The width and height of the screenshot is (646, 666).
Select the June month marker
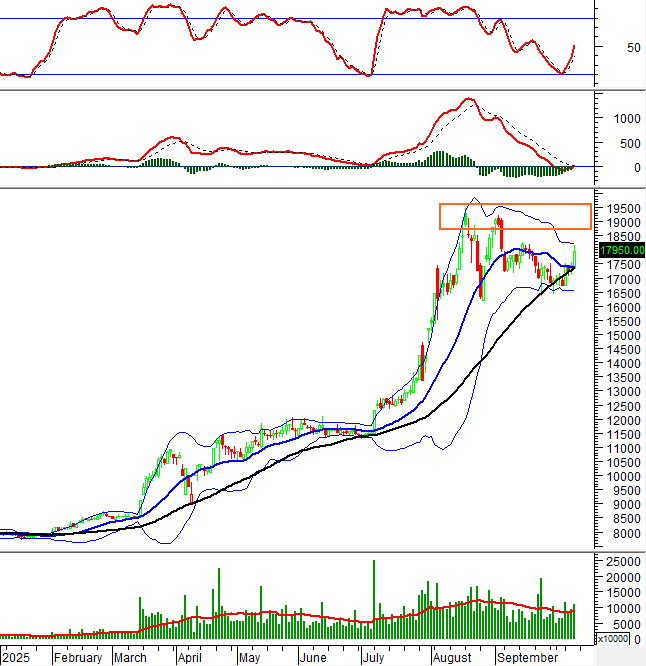[x=313, y=658]
